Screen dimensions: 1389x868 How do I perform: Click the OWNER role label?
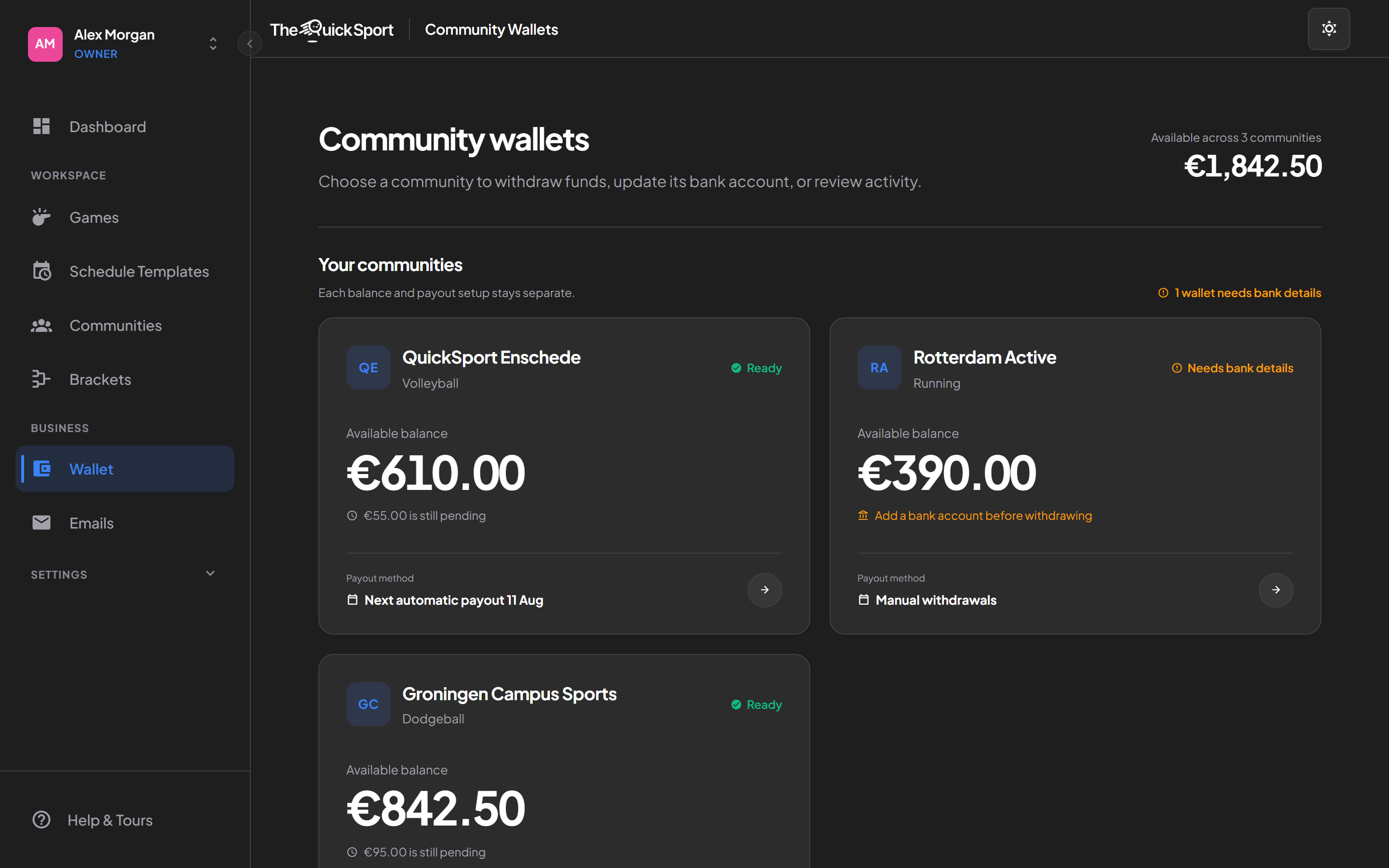[96, 54]
